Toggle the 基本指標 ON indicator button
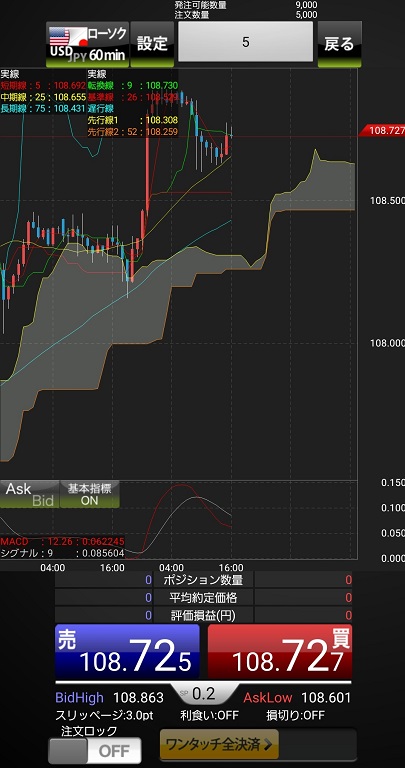Image resolution: width=405 pixels, height=768 pixels. pos(89,494)
